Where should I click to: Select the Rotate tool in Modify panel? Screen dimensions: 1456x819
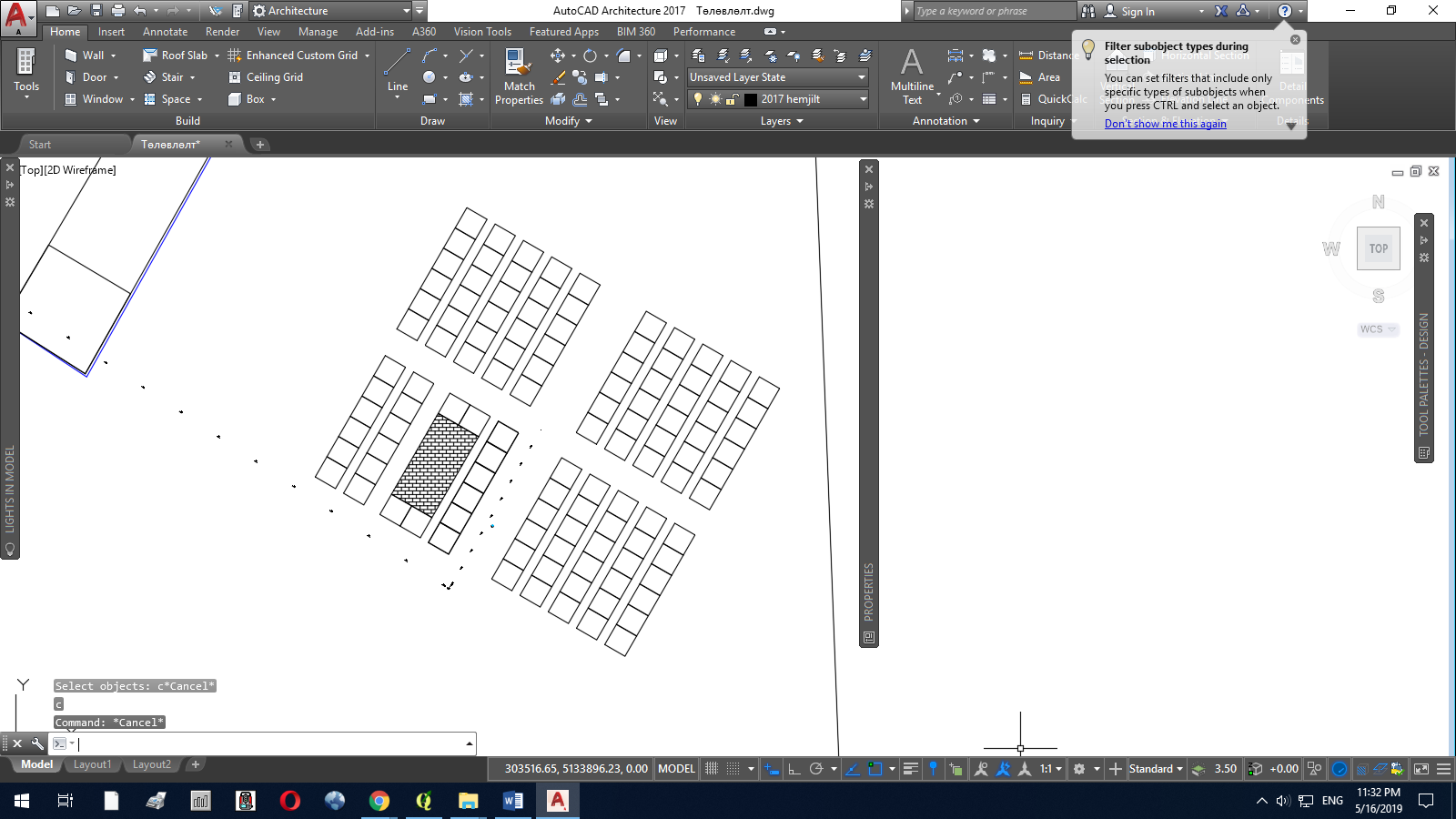[x=590, y=56]
